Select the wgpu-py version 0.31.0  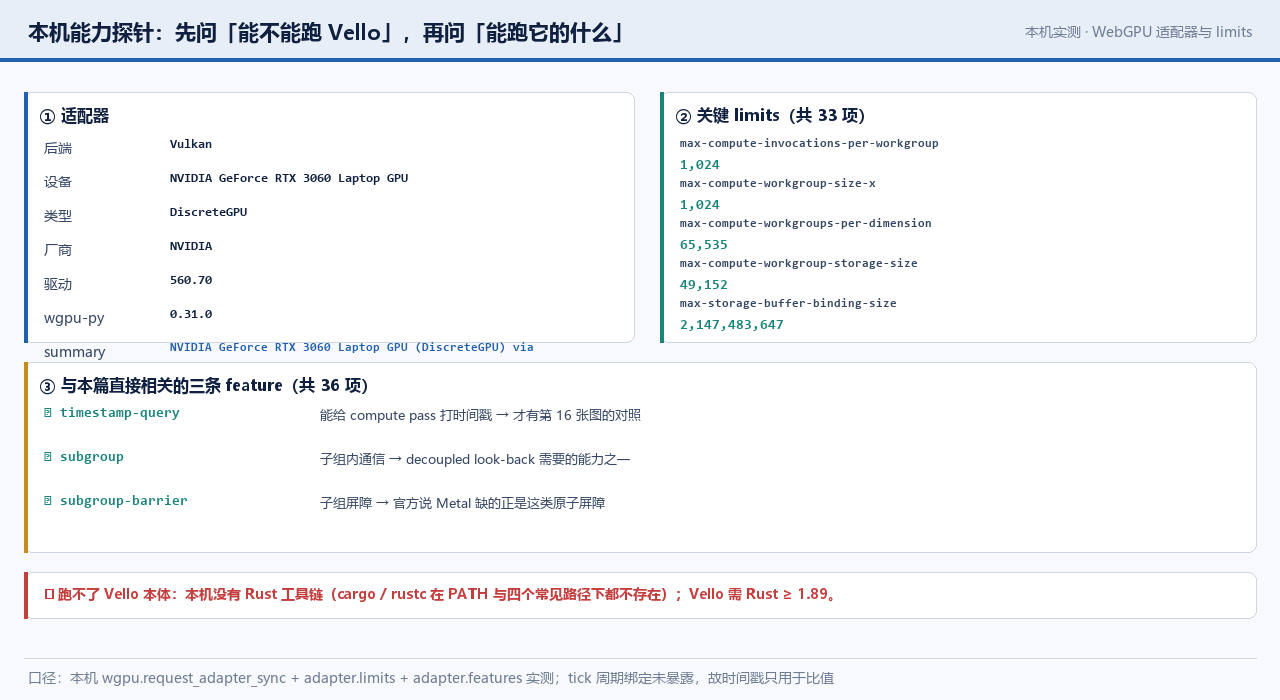pyautogui.click(x=191, y=314)
